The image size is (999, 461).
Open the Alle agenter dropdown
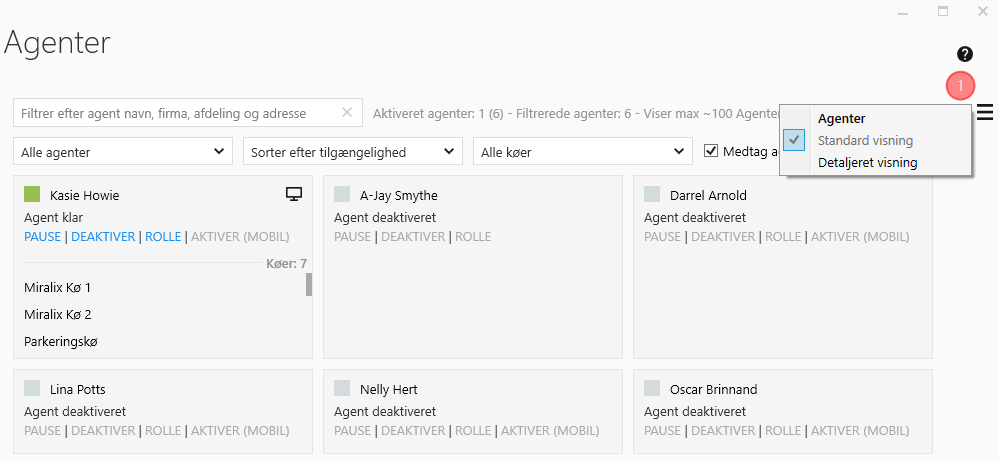(x=123, y=152)
